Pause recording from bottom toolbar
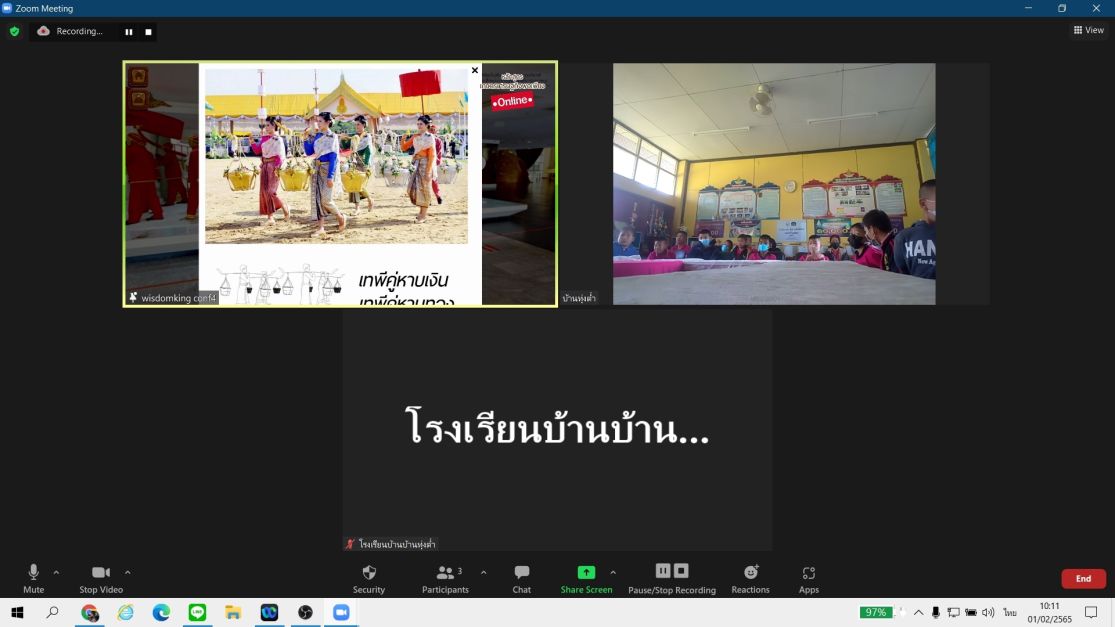 (x=663, y=571)
